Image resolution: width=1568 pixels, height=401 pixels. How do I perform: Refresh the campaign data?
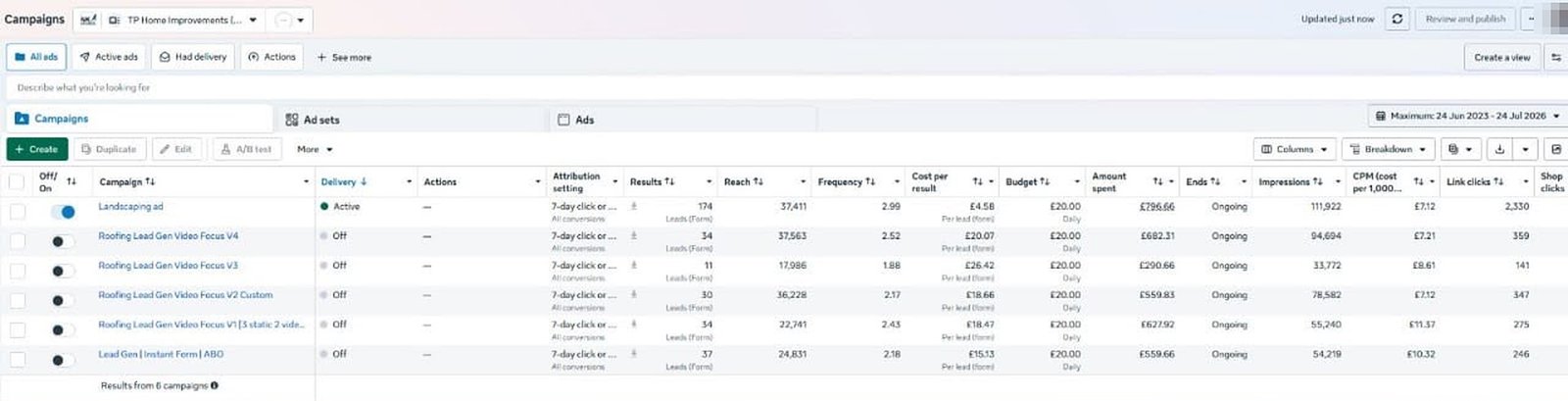point(1396,19)
